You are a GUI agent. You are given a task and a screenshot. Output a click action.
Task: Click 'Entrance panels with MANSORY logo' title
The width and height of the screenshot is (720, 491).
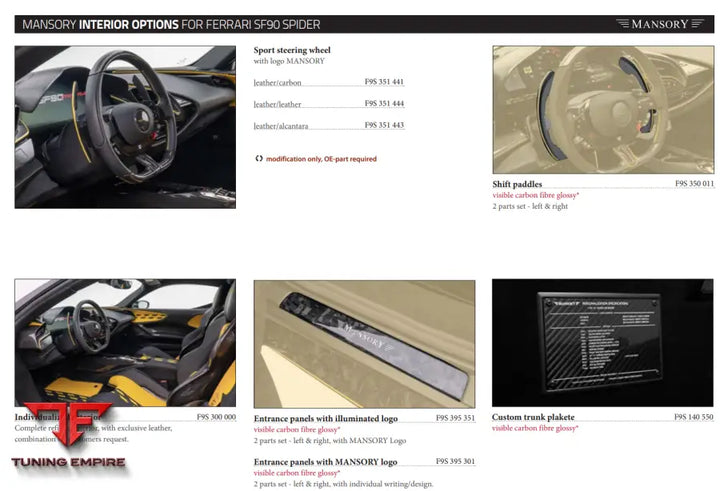(x=325, y=462)
